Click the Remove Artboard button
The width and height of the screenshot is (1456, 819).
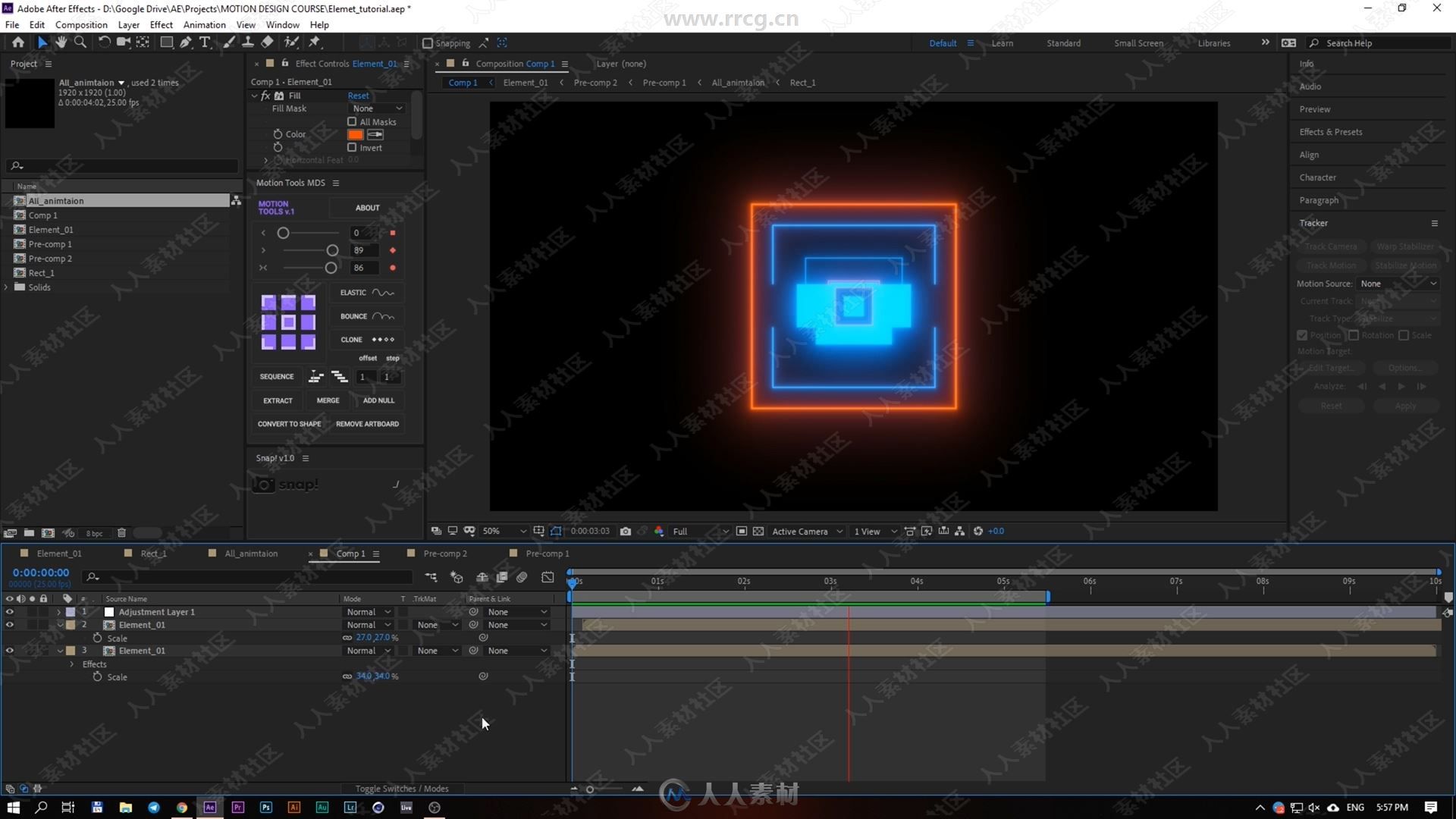point(366,423)
